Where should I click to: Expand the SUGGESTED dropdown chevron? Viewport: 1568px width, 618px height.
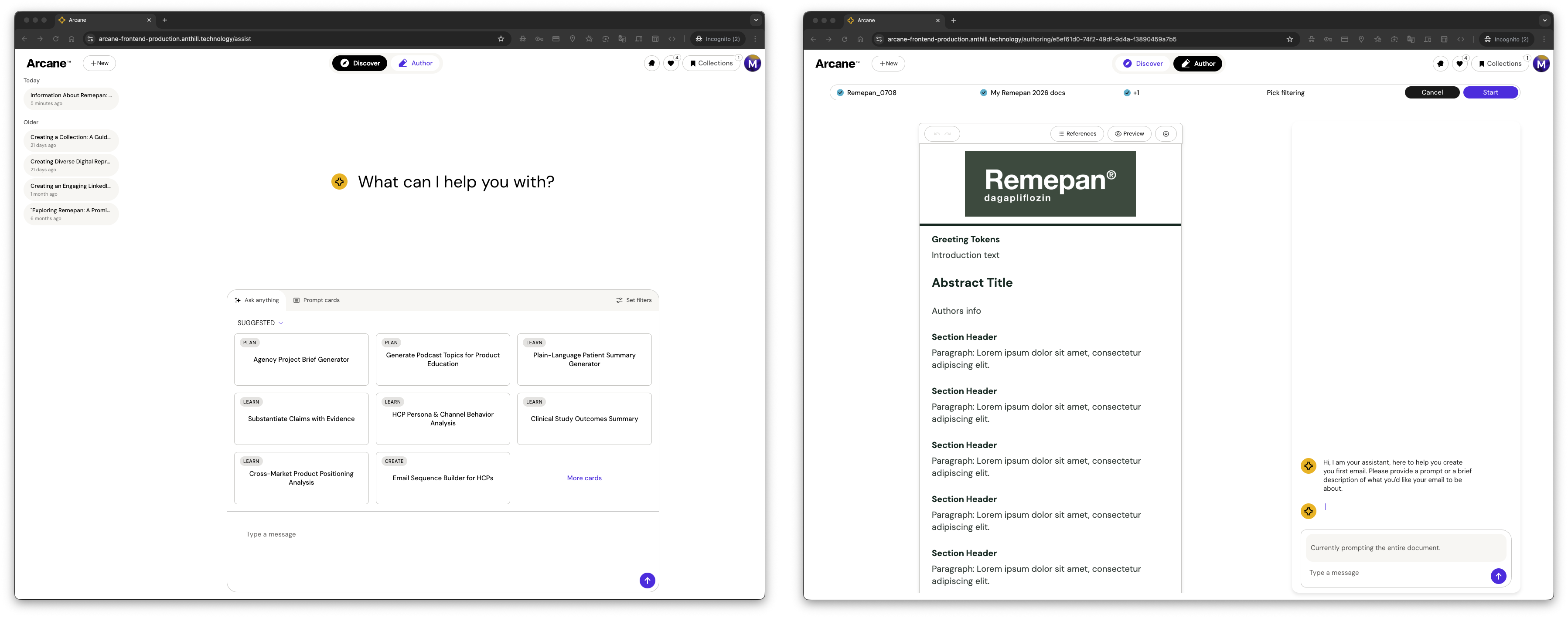pyautogui.click(x=281, y=323)
